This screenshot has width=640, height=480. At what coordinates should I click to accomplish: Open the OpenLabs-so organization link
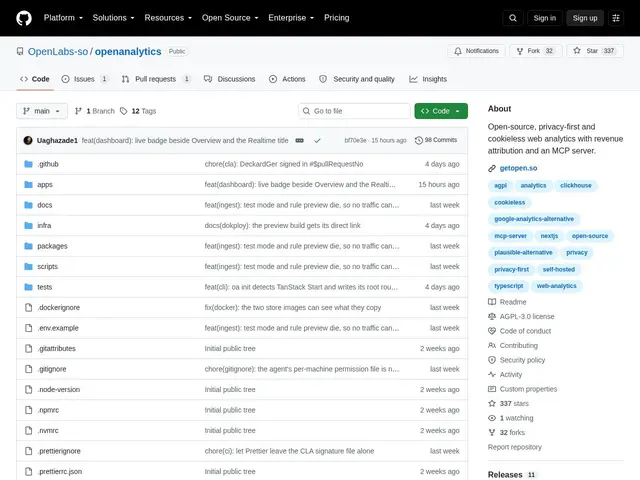point(58,51)
